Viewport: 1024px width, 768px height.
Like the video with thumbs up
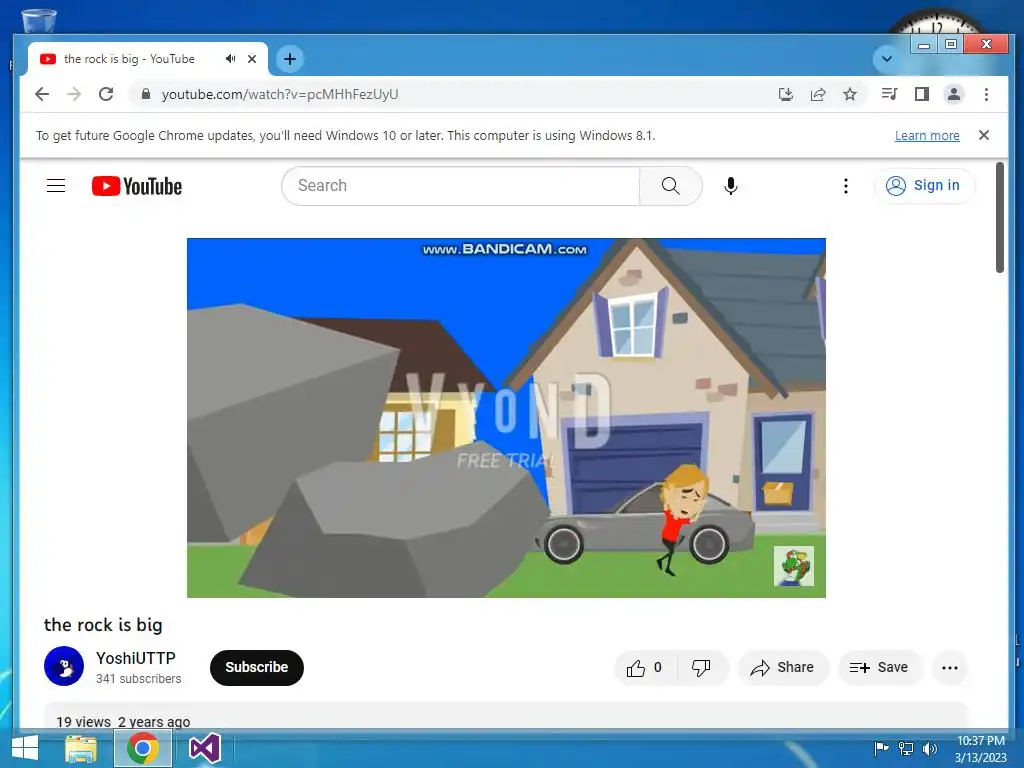click(x=645, y=667)
